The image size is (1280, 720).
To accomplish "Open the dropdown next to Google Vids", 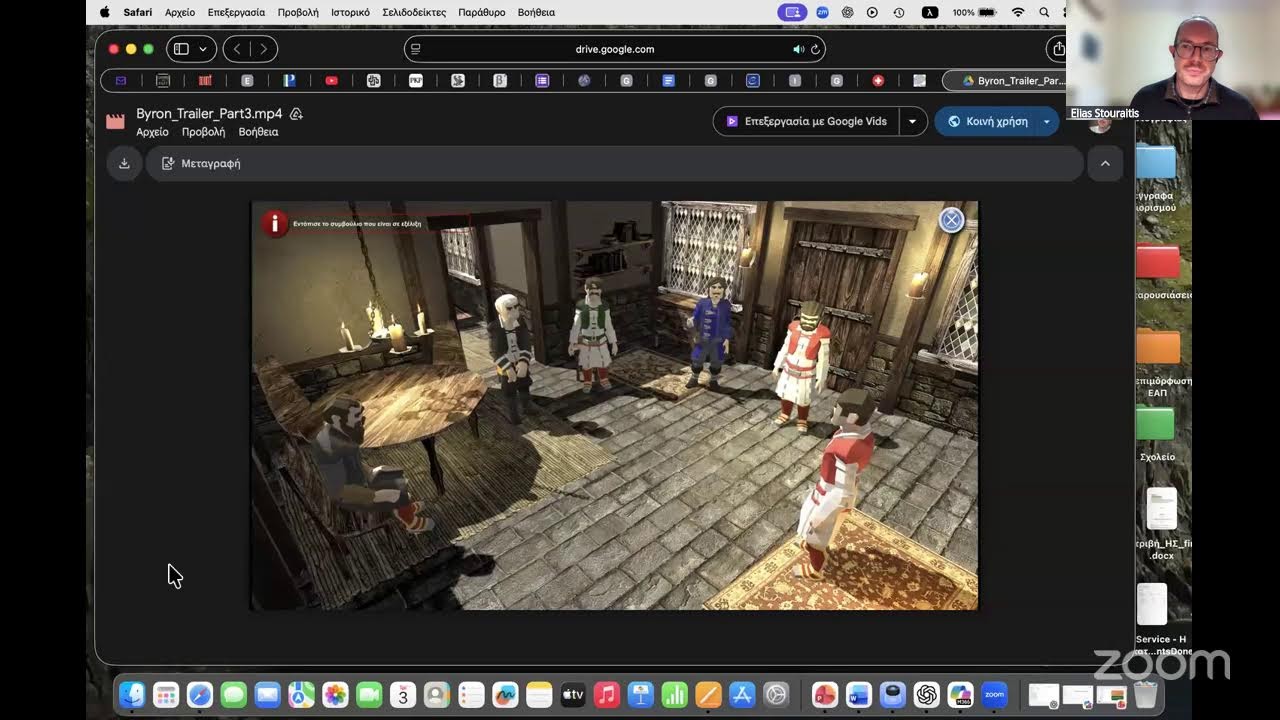I will click(x=912, y=121).
